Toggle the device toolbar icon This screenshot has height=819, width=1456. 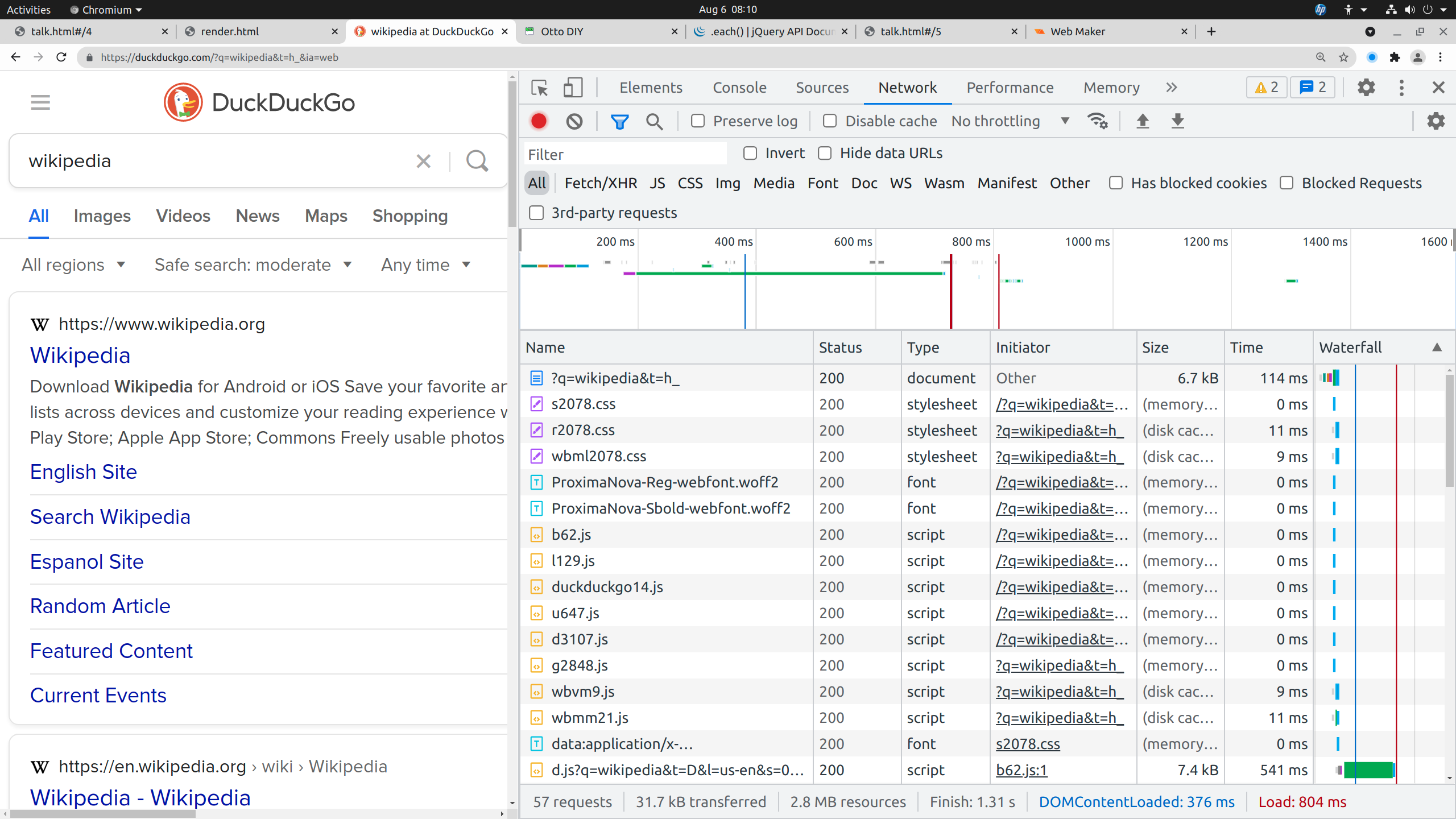point(573,88)
